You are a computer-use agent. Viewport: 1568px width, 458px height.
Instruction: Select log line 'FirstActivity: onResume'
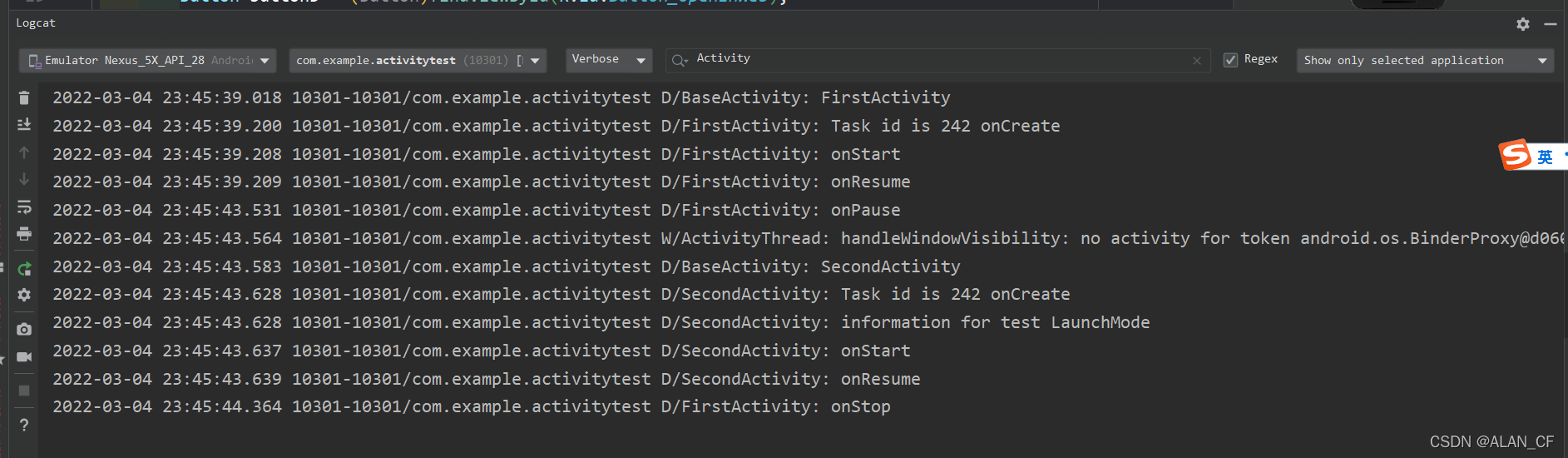482,182
